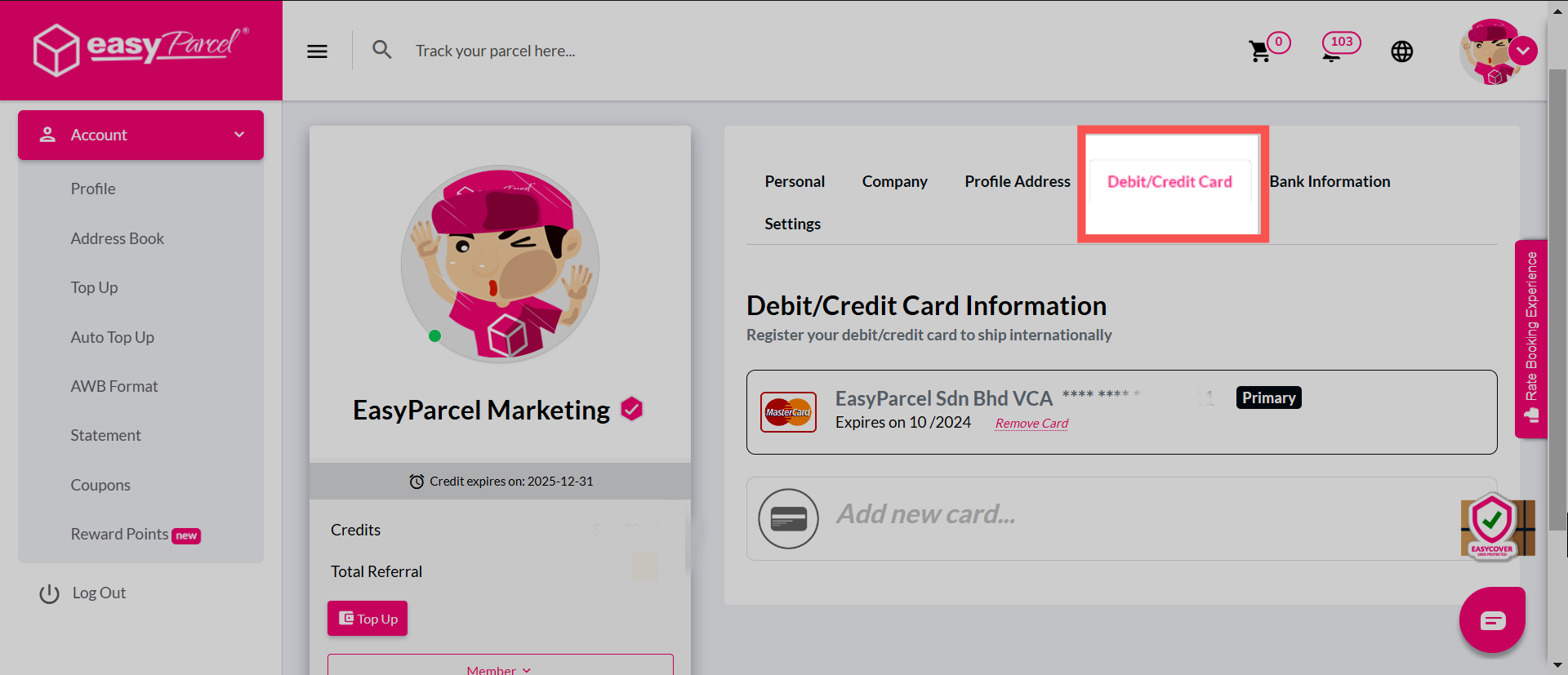Switch to the Bank Information tab
1568x675 pixels.
pyautogui.click(x=1330, y=181)
